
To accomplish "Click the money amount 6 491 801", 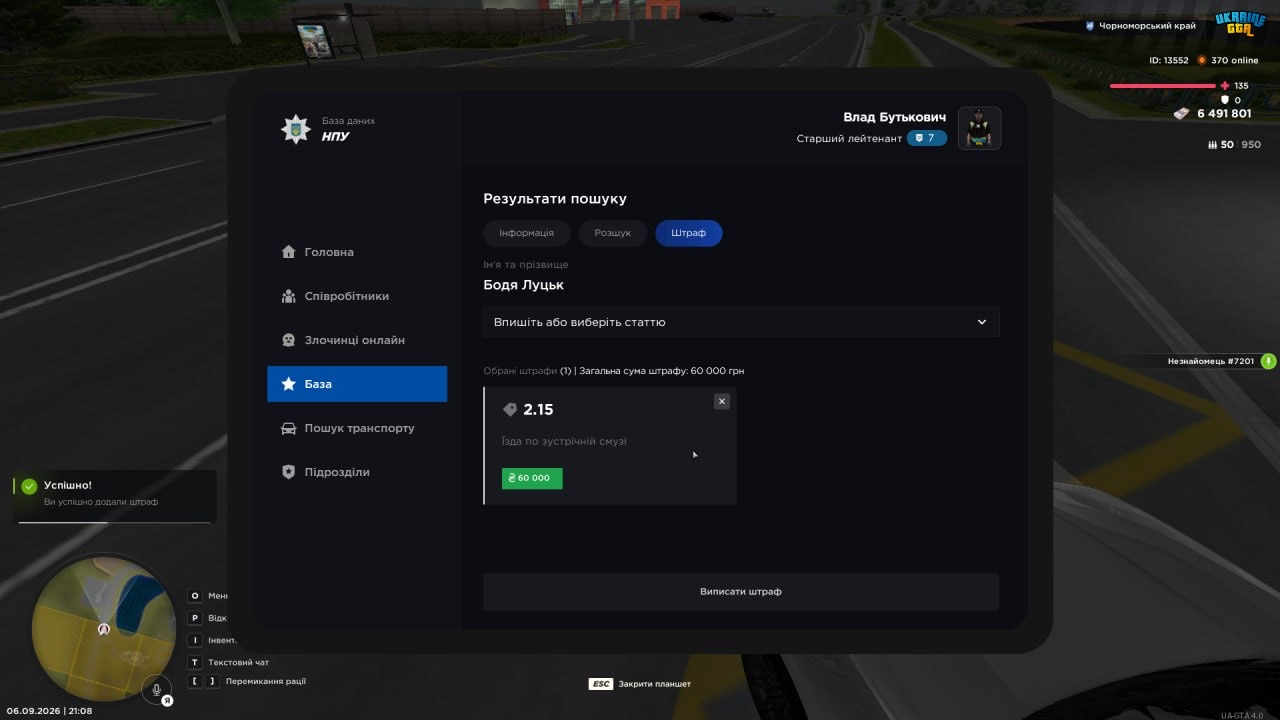I will [1224, 114].
